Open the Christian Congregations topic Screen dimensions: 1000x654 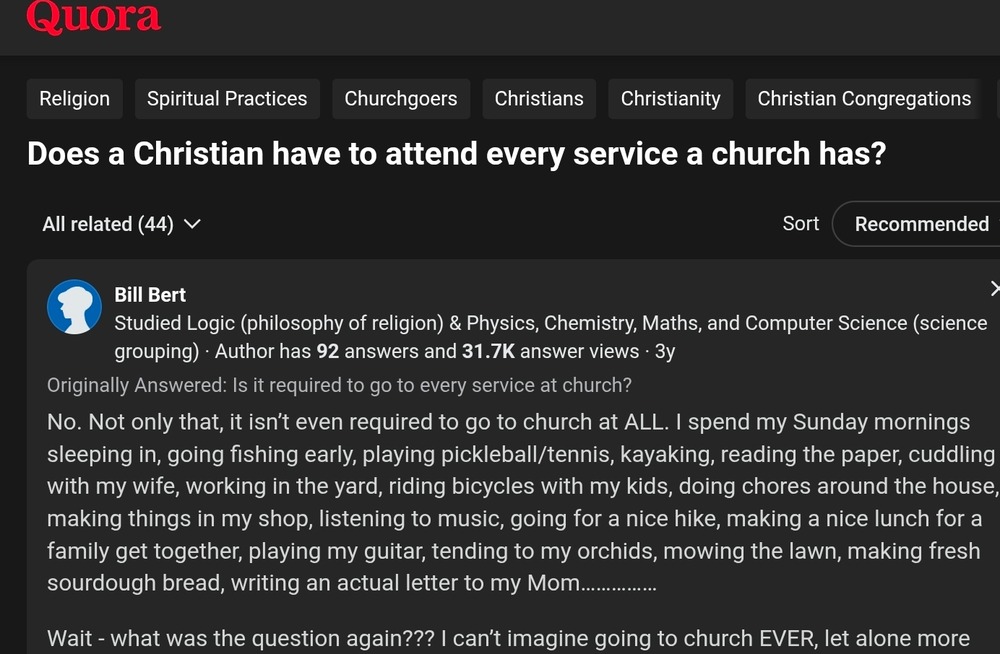coord(864,99)
